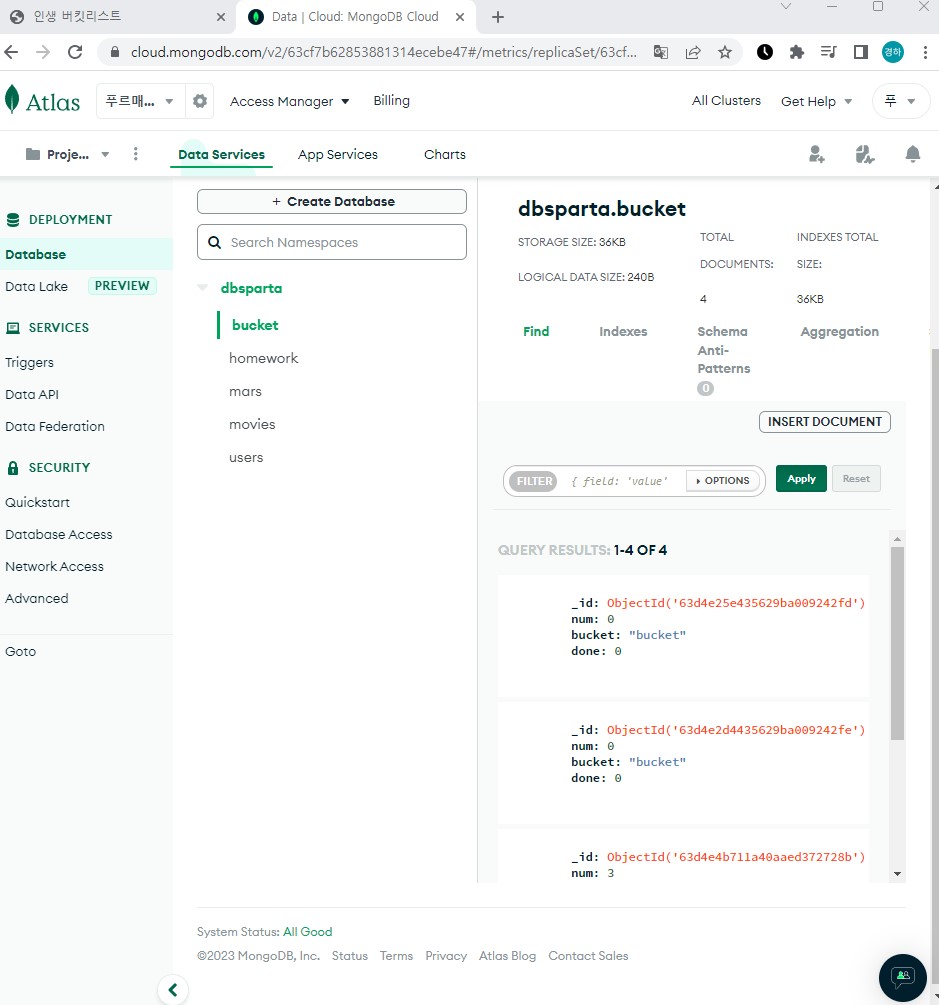Image resolution: width=939 pixels, height=1005 pixels.
Task: Click the Create Database button
Action: point(331,201)
